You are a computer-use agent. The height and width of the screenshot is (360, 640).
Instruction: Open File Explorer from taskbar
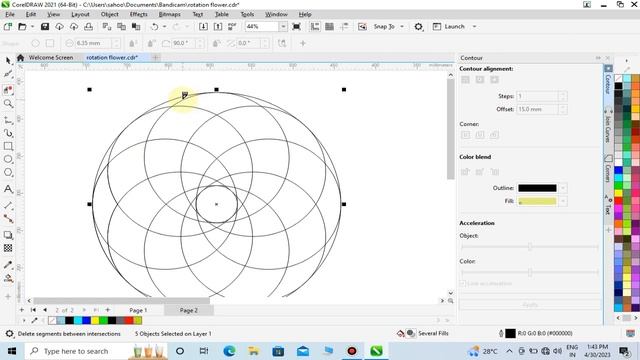[x=253, y=351]
